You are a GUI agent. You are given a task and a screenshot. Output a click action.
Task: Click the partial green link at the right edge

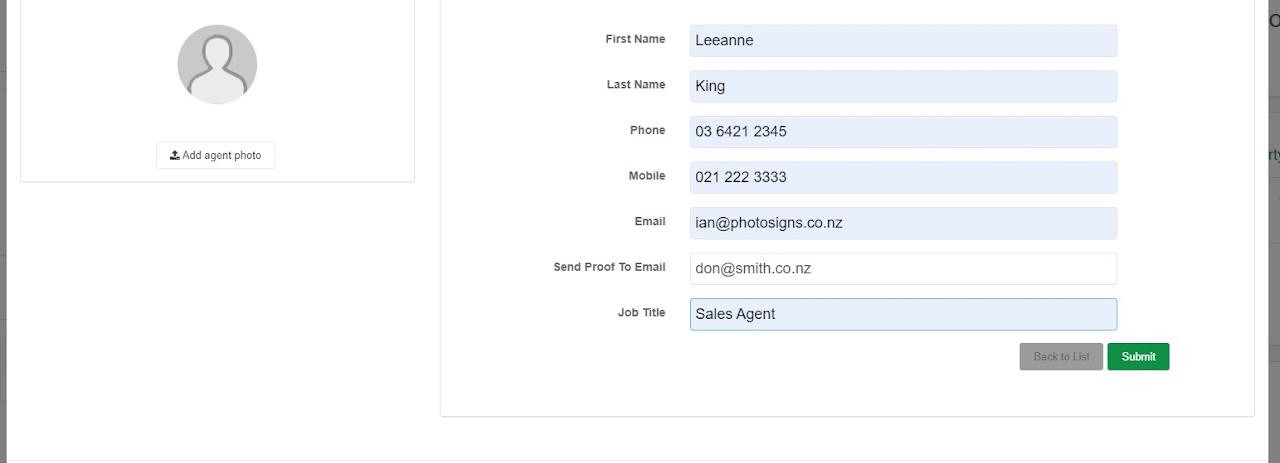pos(1274,155)
